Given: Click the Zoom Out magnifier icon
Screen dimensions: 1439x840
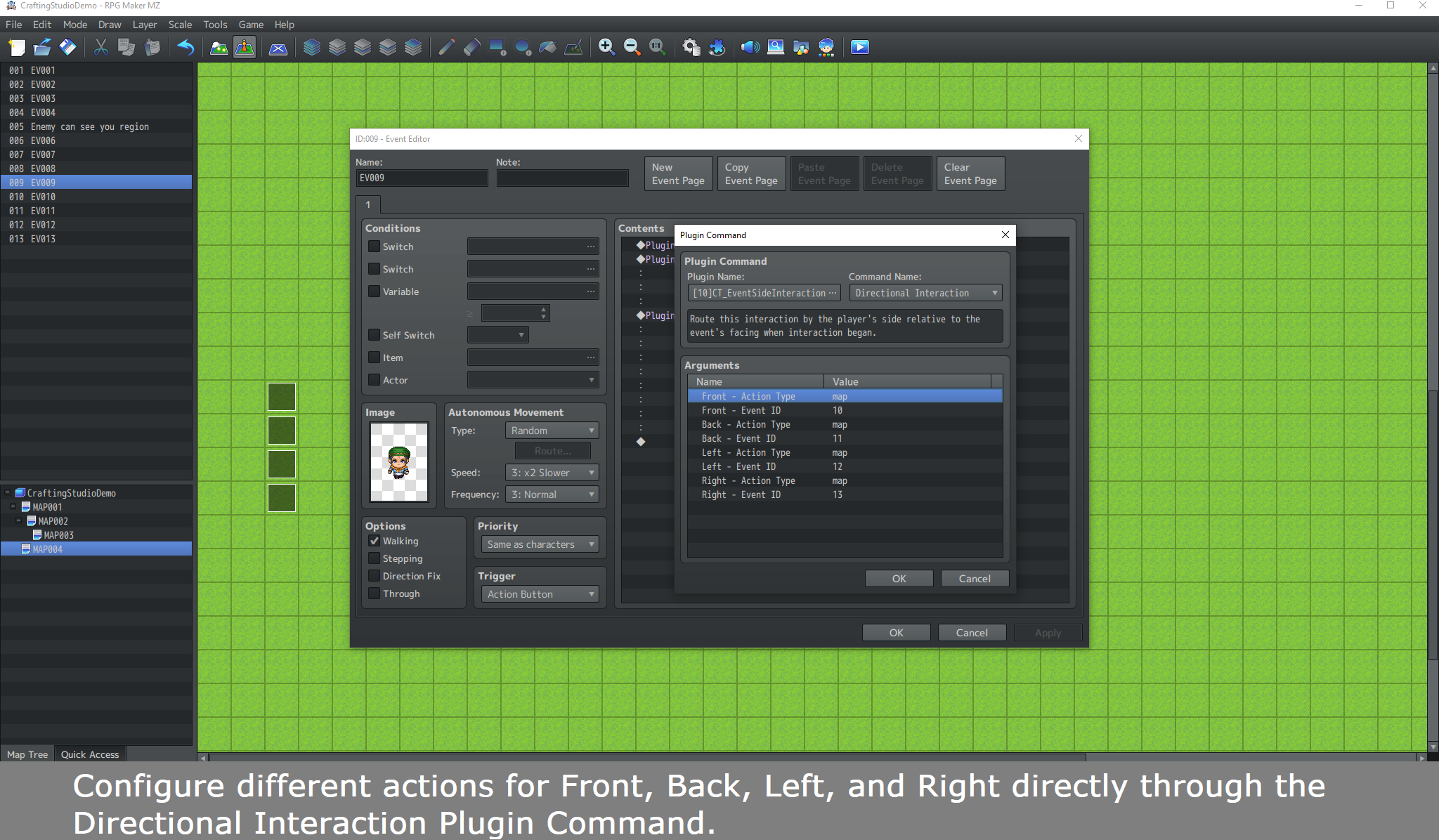Looking at the screenshot, I should 632,47.
